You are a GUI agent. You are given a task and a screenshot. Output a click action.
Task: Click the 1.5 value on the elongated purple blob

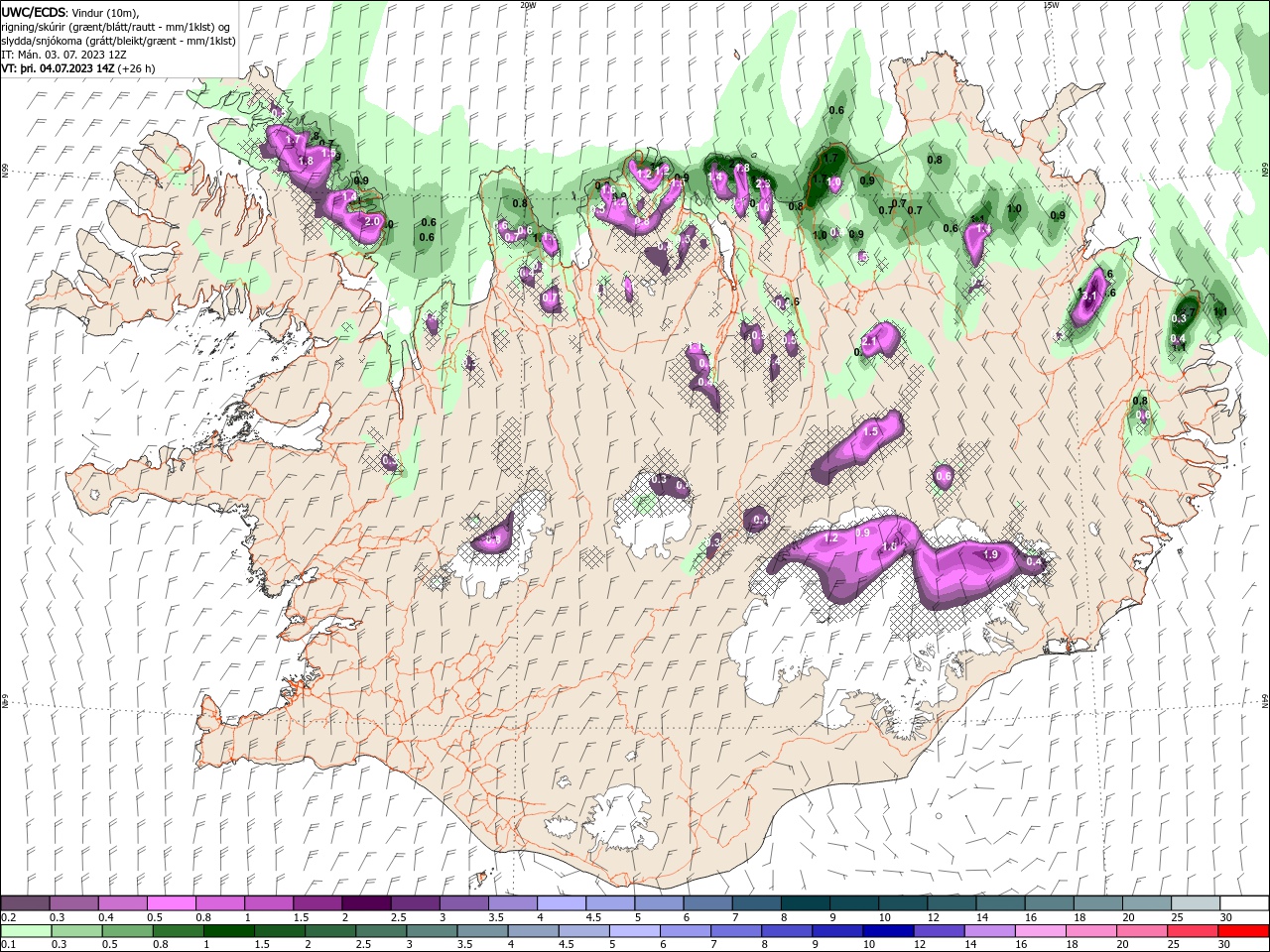[872, 431]
